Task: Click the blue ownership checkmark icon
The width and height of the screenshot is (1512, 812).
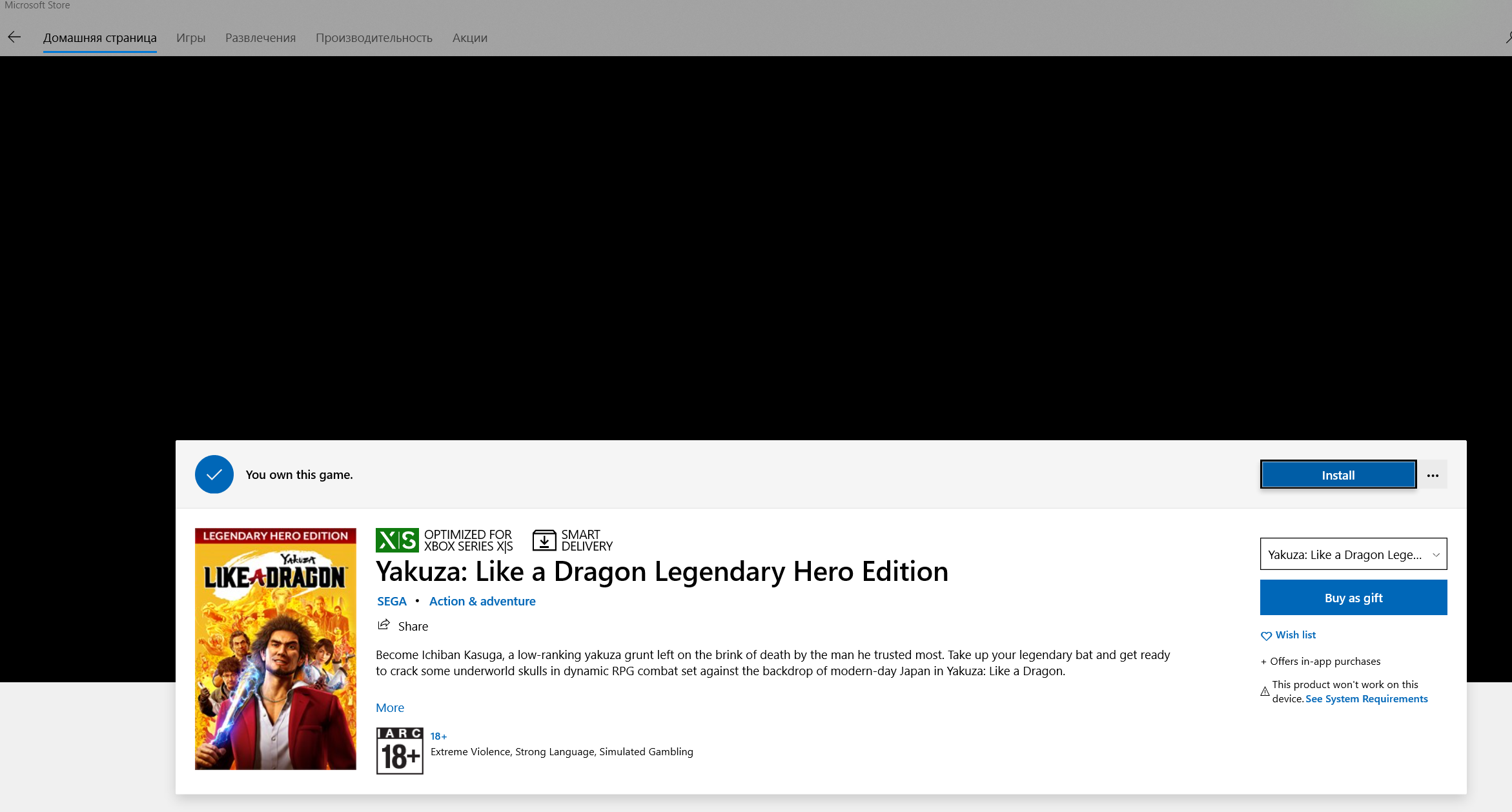Action: pyautogui.click(x=214, y=474)
